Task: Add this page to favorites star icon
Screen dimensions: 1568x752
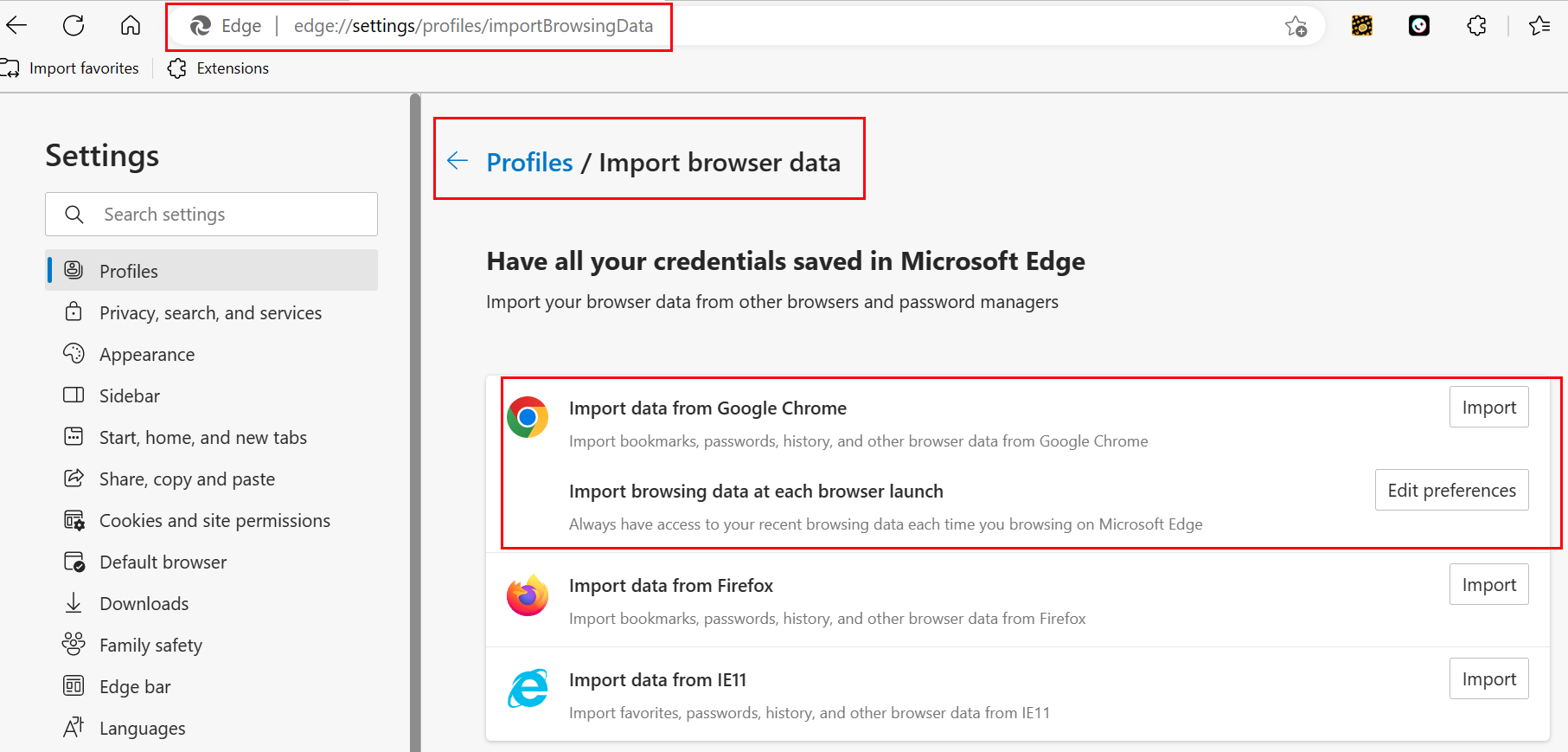Action: pos(1296,27)
